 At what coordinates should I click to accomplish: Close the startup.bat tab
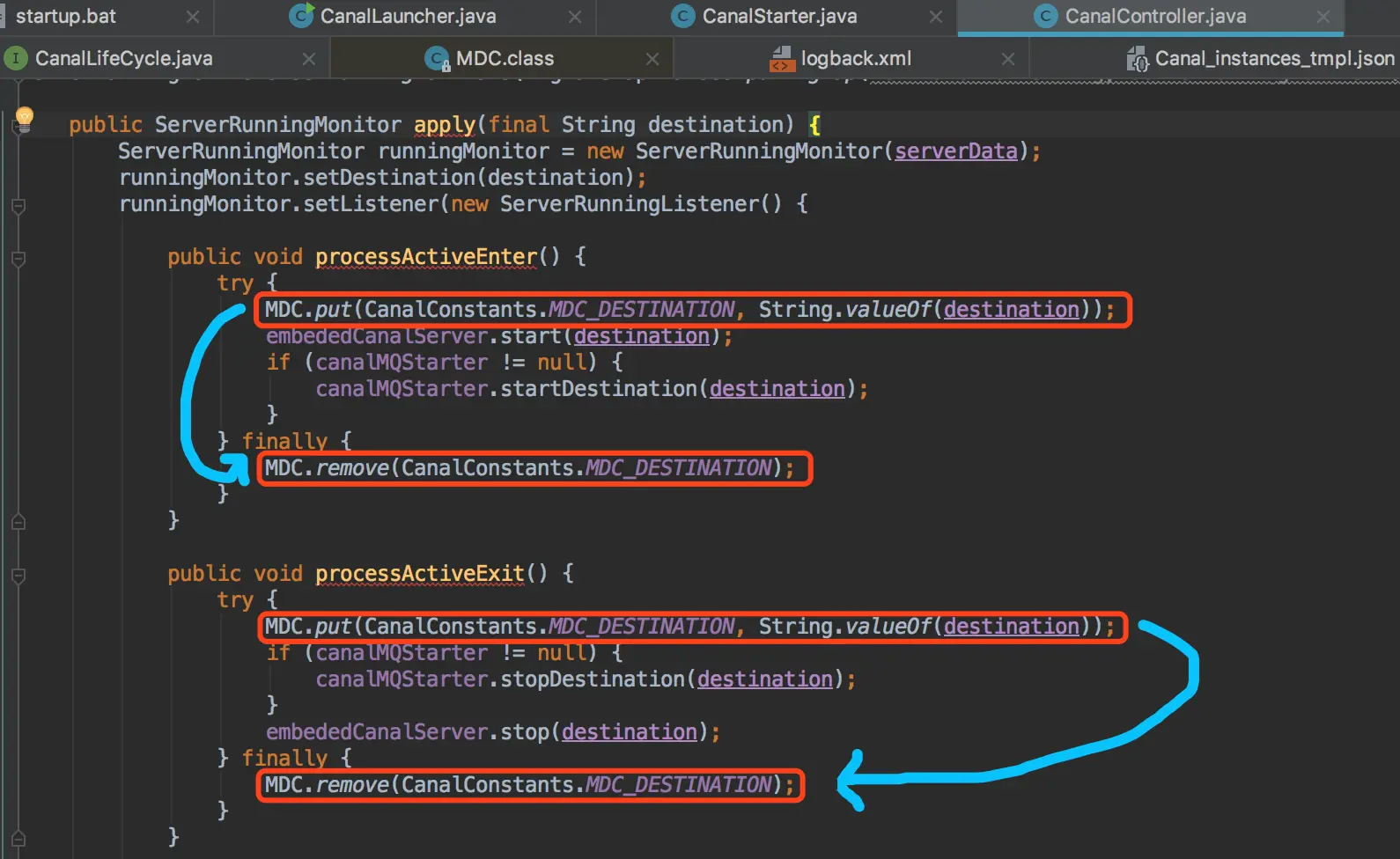click(193, 17)
